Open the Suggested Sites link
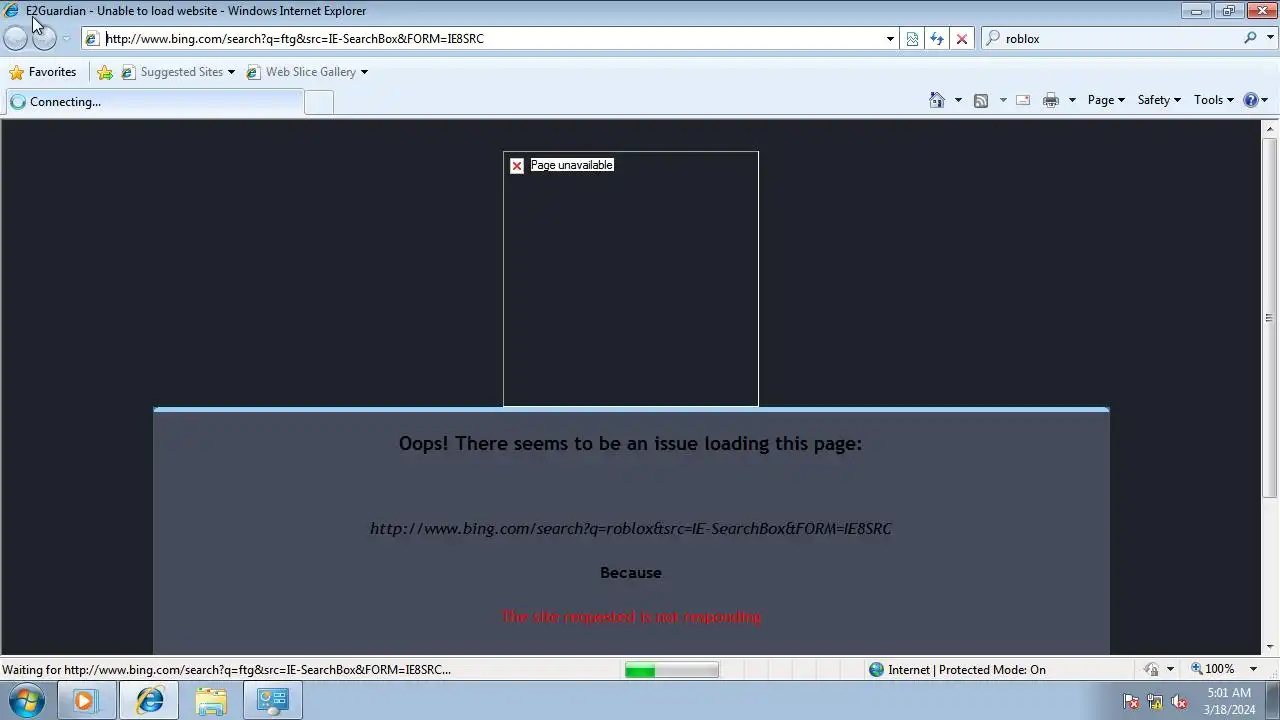 [x=178, y=72]
